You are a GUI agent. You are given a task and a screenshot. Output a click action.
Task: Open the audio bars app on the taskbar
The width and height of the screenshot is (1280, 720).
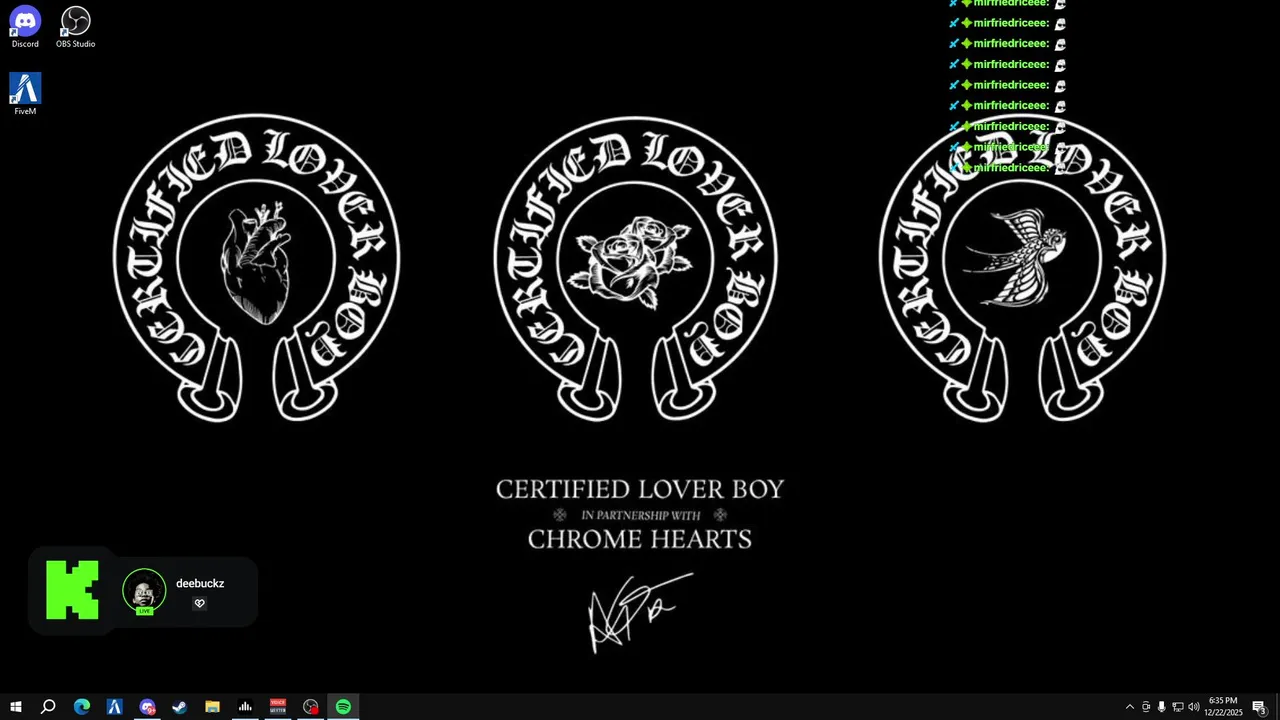pyautogui.click(x=245, y=707)
